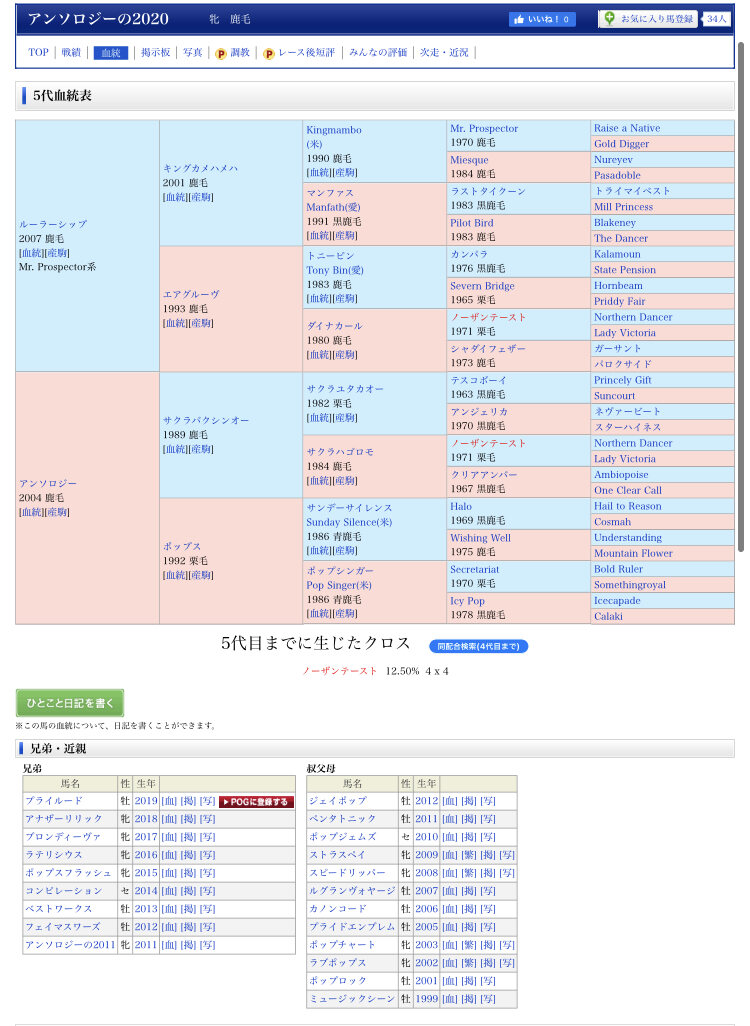Click the red ノーザンテースト cross link
Viewport: 750px width, 1026px height.
pos(340,671)
